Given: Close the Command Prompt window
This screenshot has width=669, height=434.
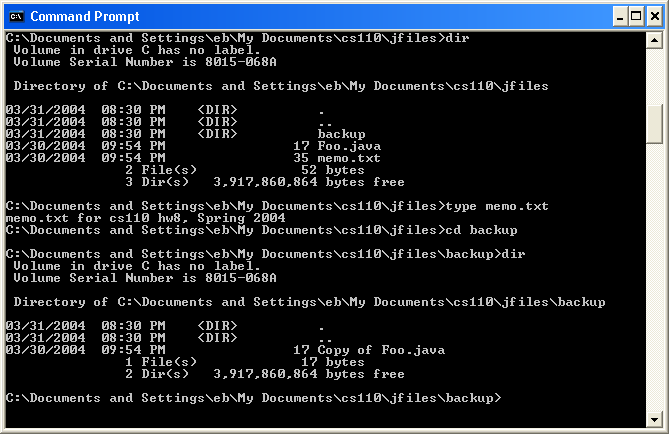Looking at the screenshot, I should [x=654, y=17].
